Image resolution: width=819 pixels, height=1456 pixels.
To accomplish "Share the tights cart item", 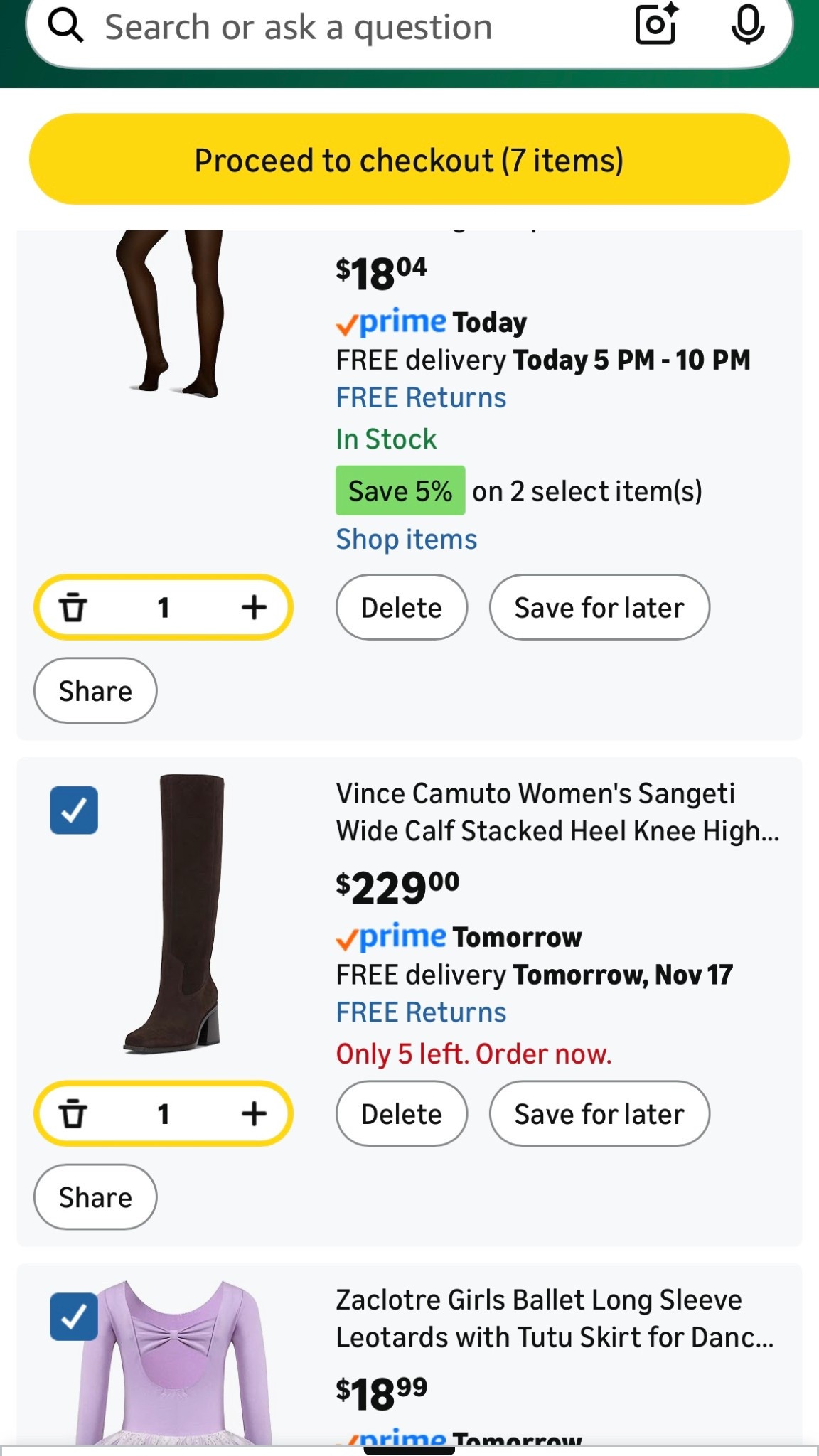I will (x=95, y=690).
